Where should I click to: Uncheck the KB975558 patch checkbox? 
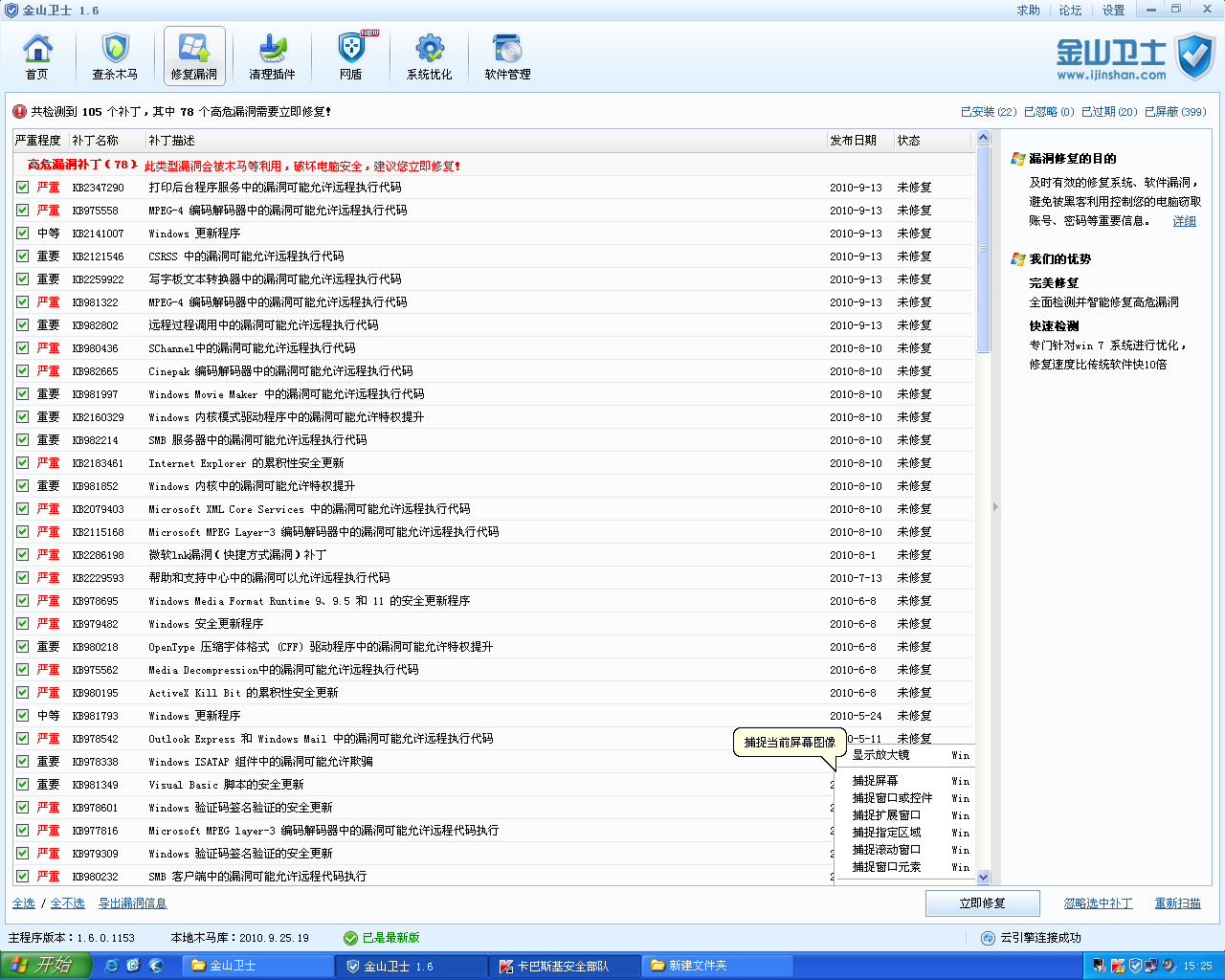click(23, 211)
